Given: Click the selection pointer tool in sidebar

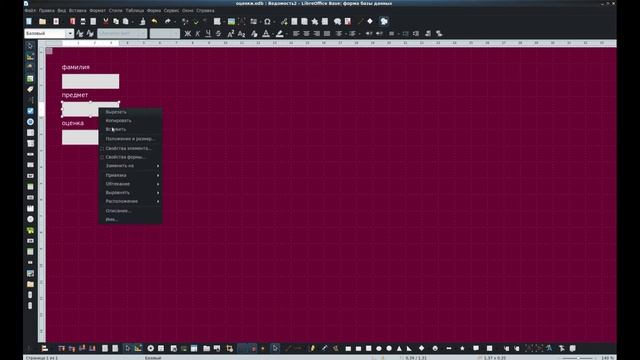Looking at the screenshot, I should click(30, 46).
